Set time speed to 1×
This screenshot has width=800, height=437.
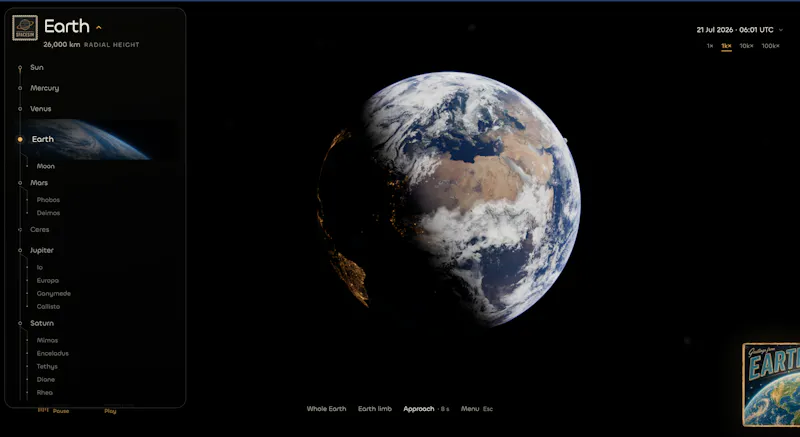(x=710, y=46)
